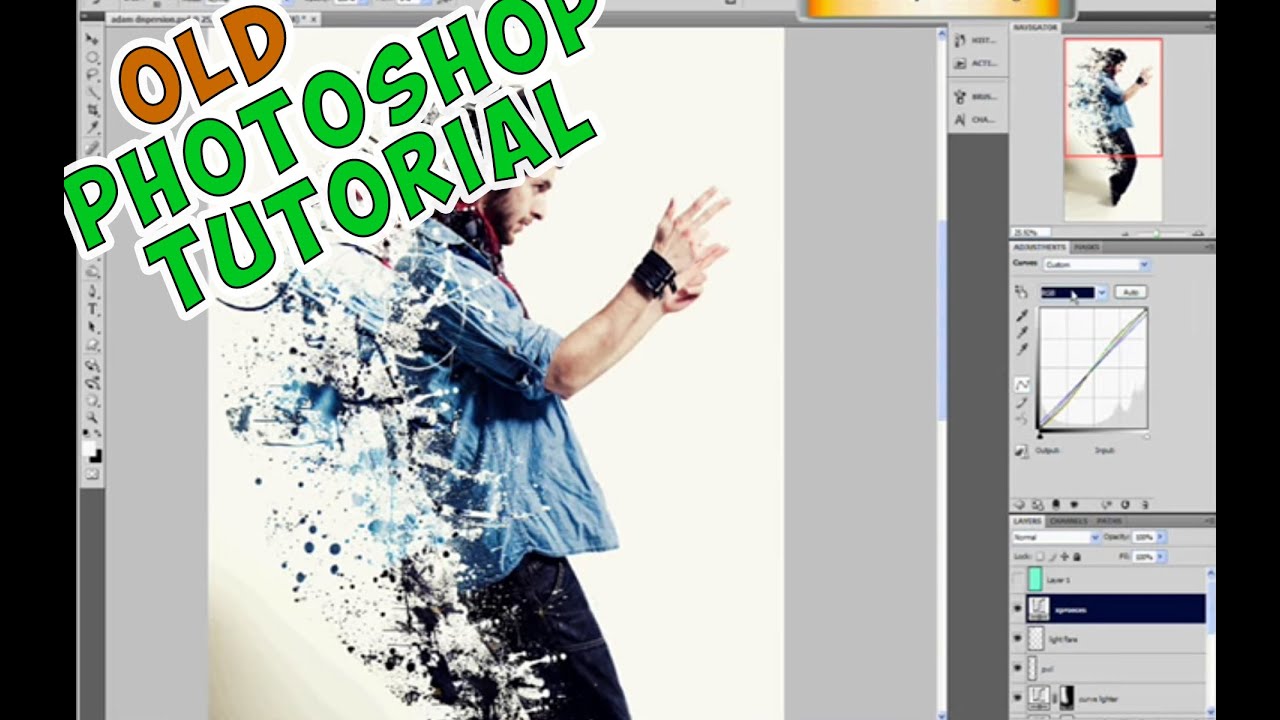The height and width of the screenshot is (720, 1280).
Task: Select the 3D Rotate tool
Action: [92, 365]
